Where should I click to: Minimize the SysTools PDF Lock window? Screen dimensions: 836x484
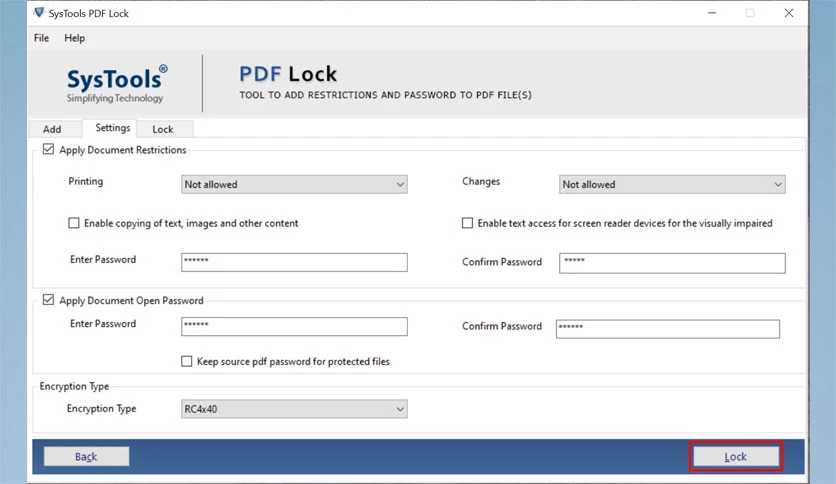(712, 13)
